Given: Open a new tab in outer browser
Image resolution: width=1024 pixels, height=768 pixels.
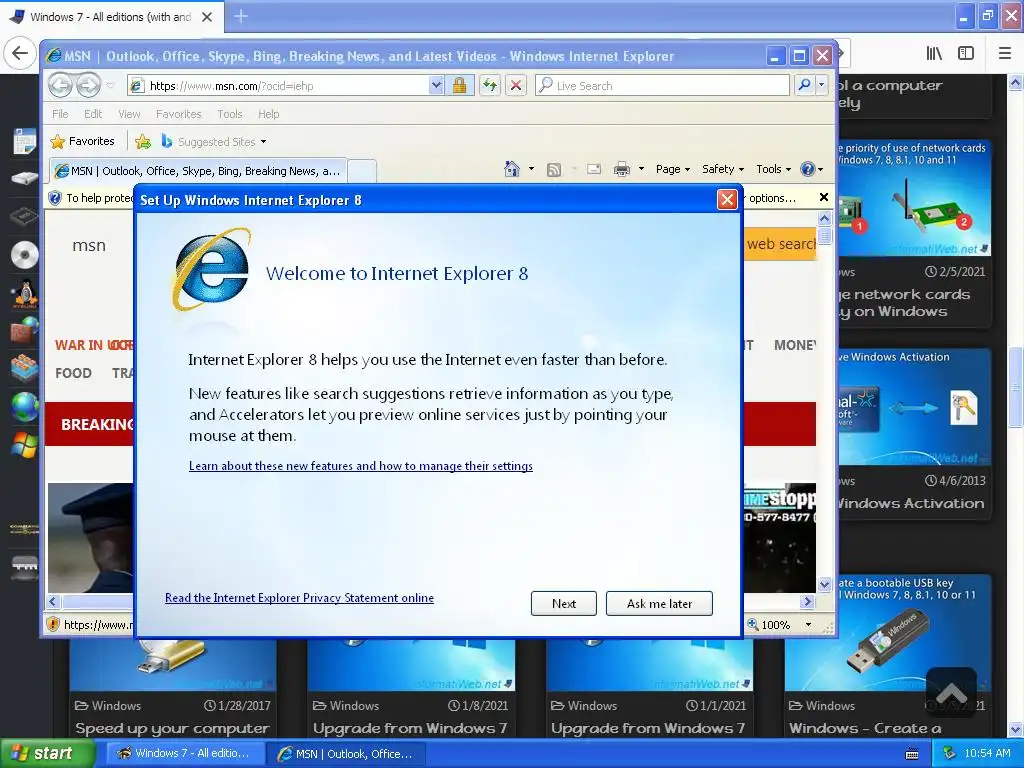Looking at the screenshot, I should coord(240,16).
